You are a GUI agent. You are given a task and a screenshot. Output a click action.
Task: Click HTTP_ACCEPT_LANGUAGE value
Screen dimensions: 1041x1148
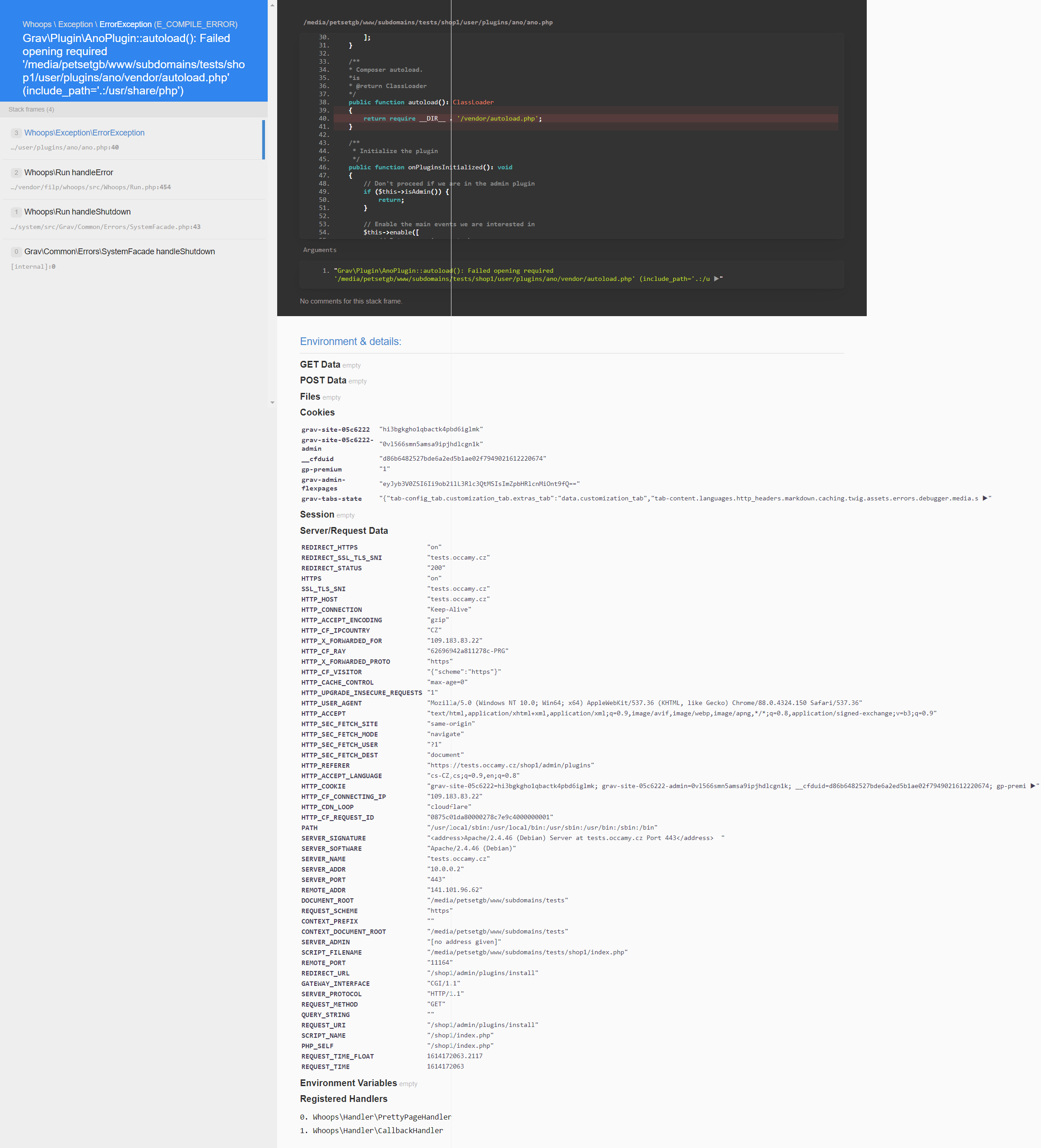473,775
